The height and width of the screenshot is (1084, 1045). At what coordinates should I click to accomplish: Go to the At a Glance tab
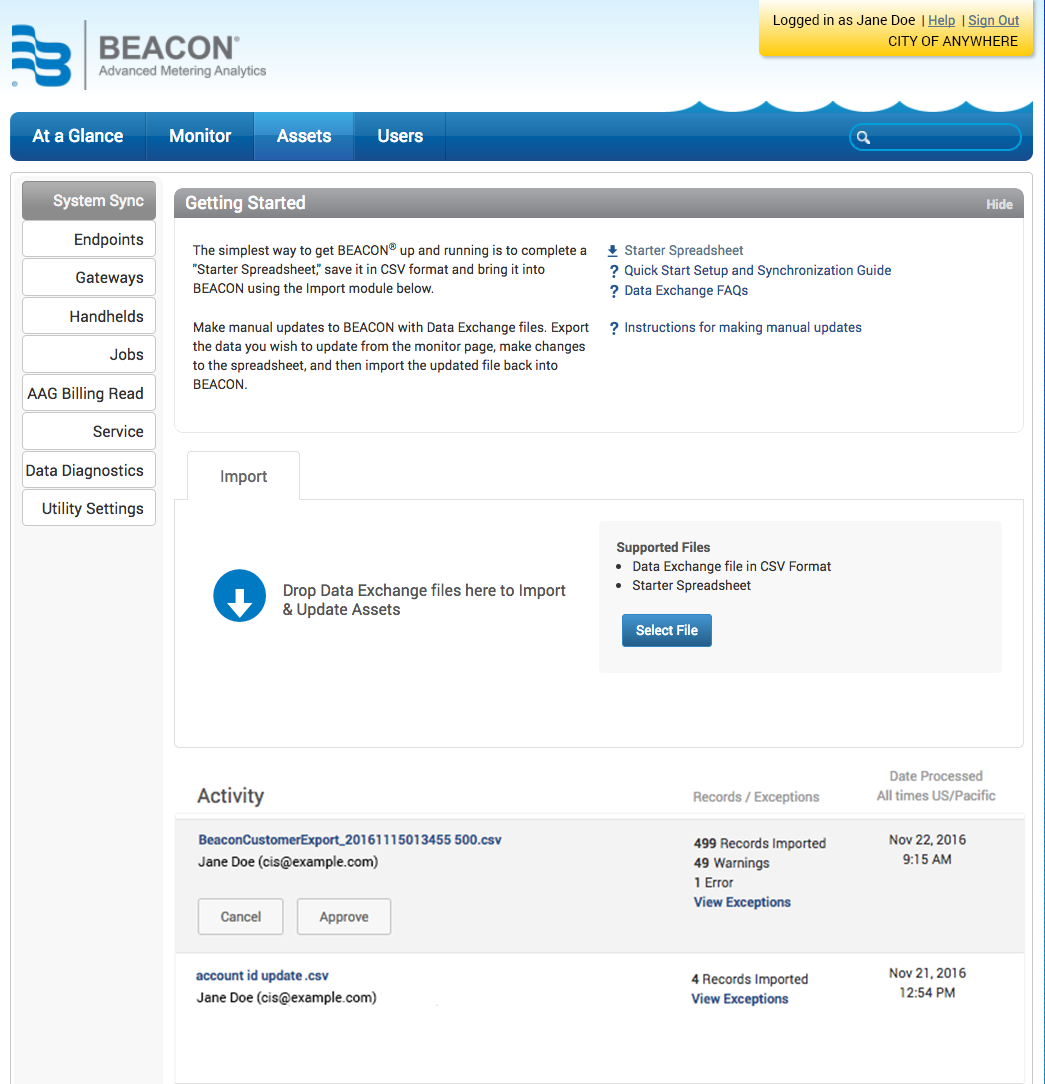click(x=78, y=136)
